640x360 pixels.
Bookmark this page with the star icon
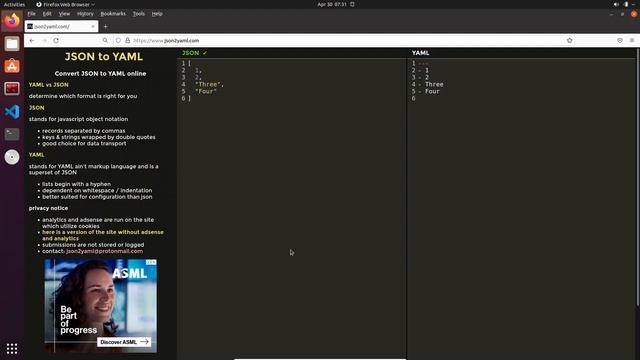point(569,40)
